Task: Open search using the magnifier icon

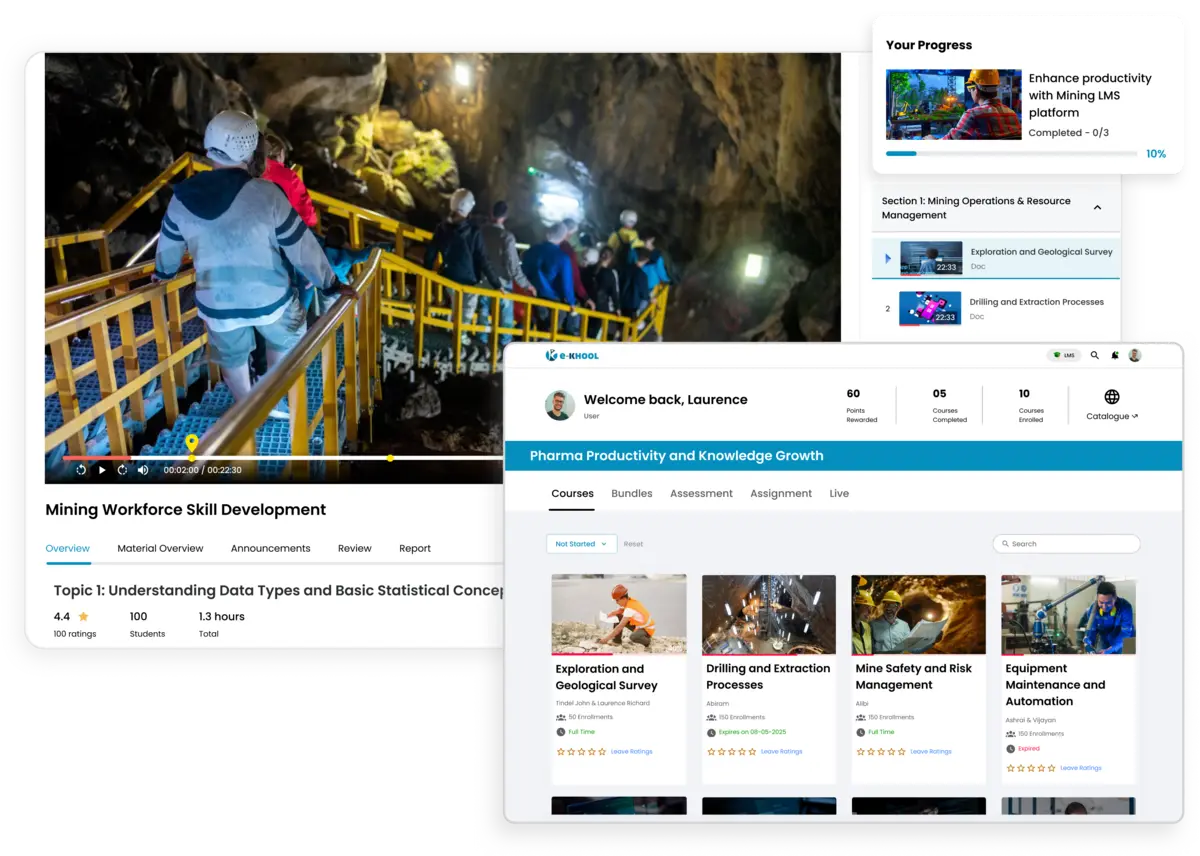Action: (1094, 355)
